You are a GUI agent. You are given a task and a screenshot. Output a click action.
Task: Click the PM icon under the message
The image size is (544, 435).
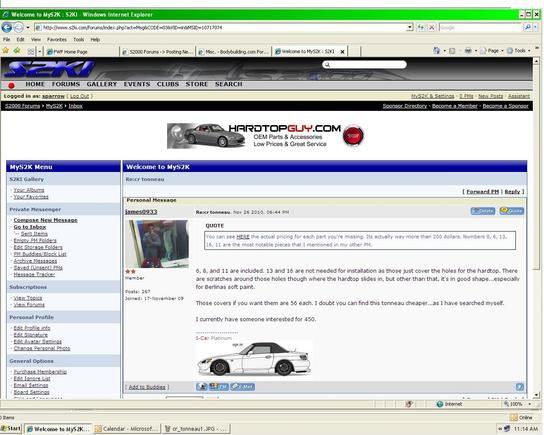click(x=219, y=387)
